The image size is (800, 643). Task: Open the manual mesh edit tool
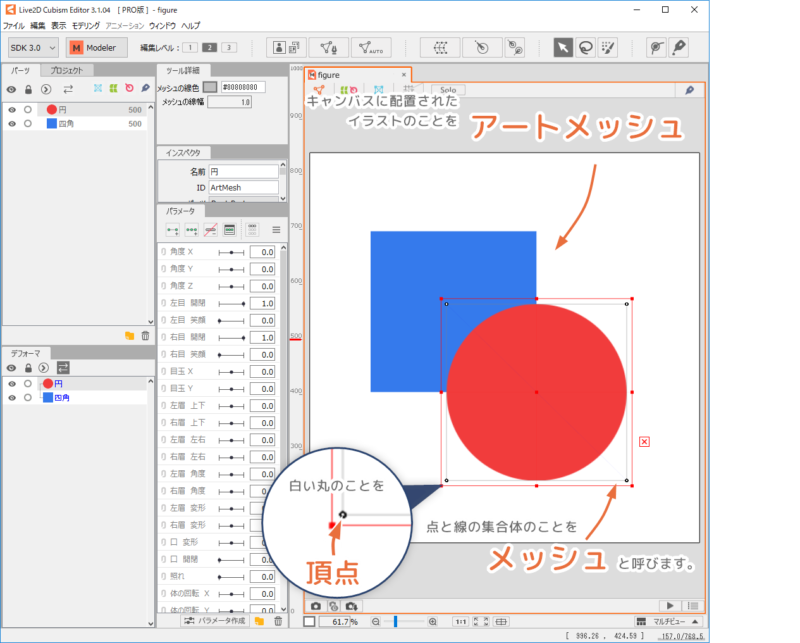(x=329, y=47)
